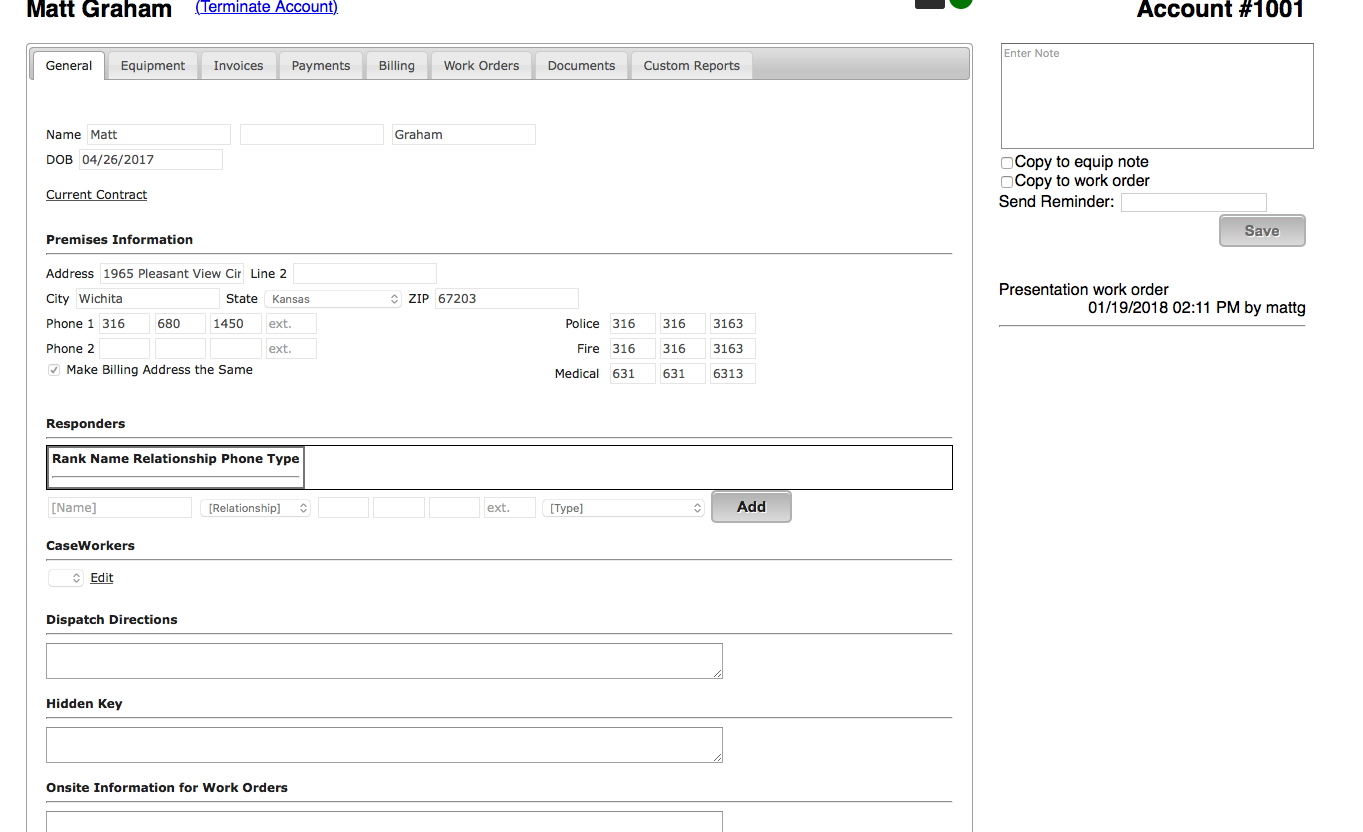Click the Address field with Pleasant View Cir
The height and width of the screenshot is (832, 1363).
coord(172,273)
